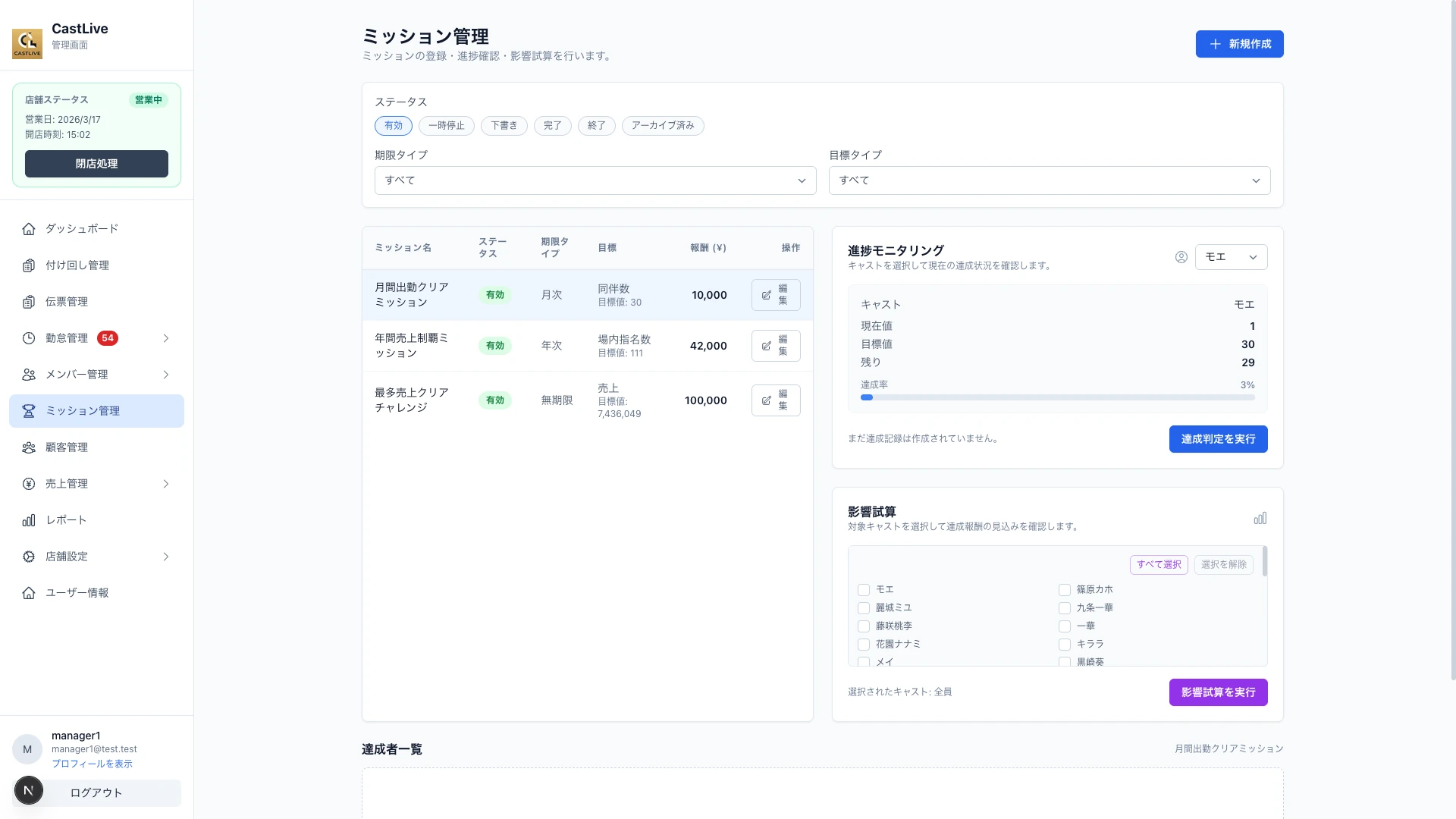
Task: Switch to the 一時停止 status filter
Action: [447, 125]
